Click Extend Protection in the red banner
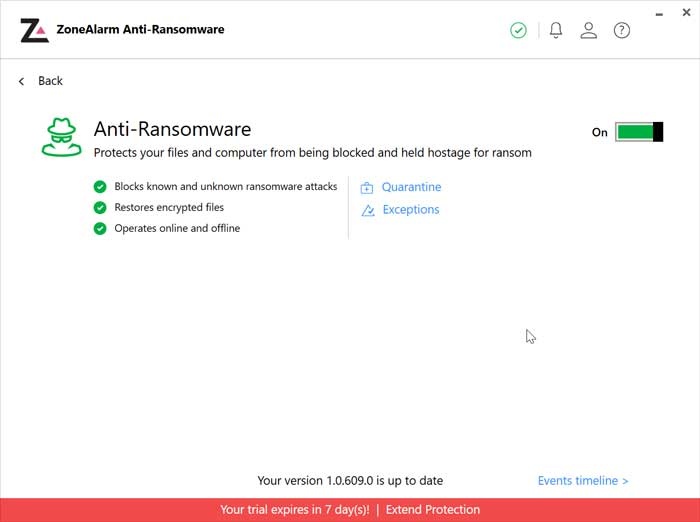Viewport: 700px width, 522px height. 433,509
